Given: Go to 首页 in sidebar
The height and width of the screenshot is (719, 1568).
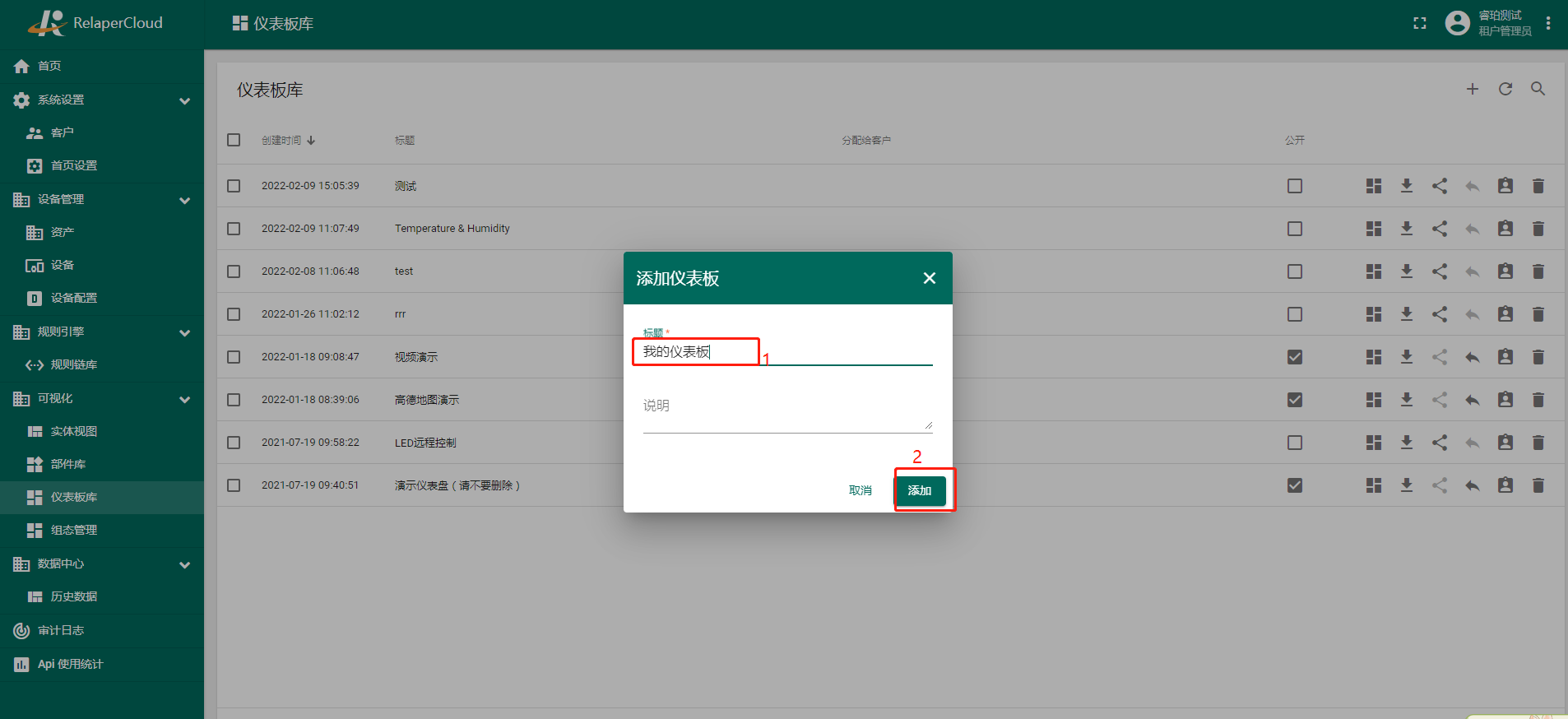Looking at the screenshot, I should pyautogui.click(x=102, y=66).
